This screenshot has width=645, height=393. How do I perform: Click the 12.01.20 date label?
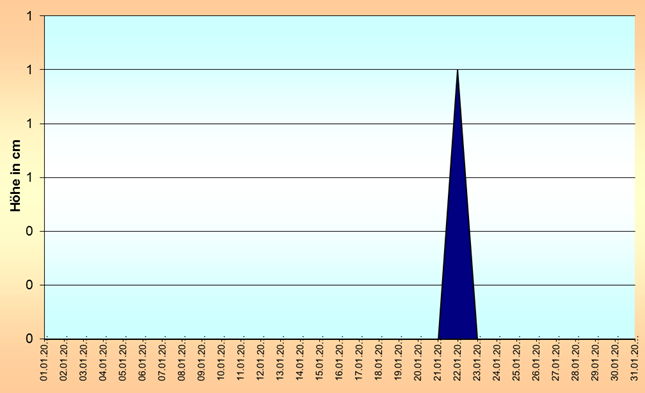pos(261,362)
